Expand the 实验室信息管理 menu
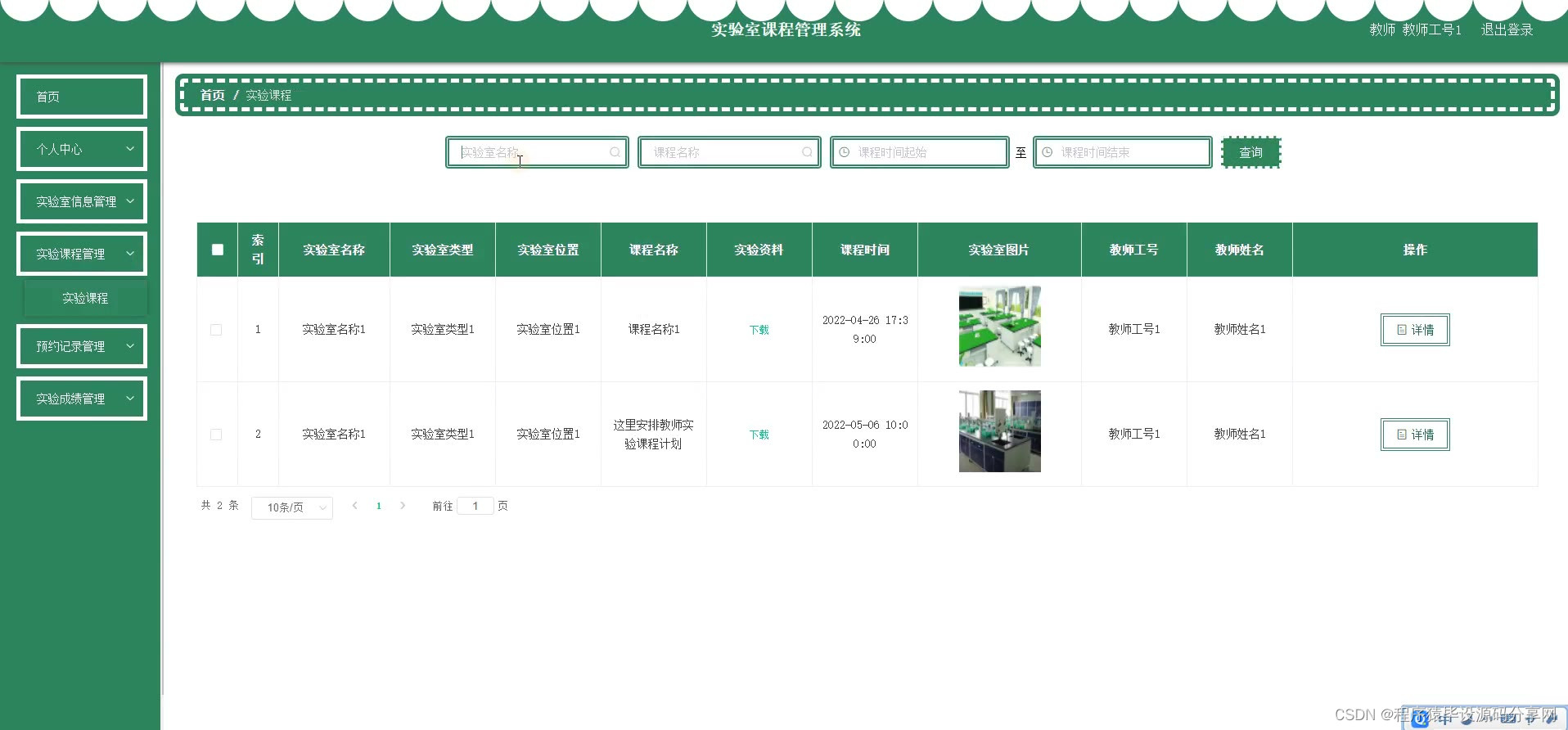The height and width of the screenshot is (730, 1568). click(82, 201)
